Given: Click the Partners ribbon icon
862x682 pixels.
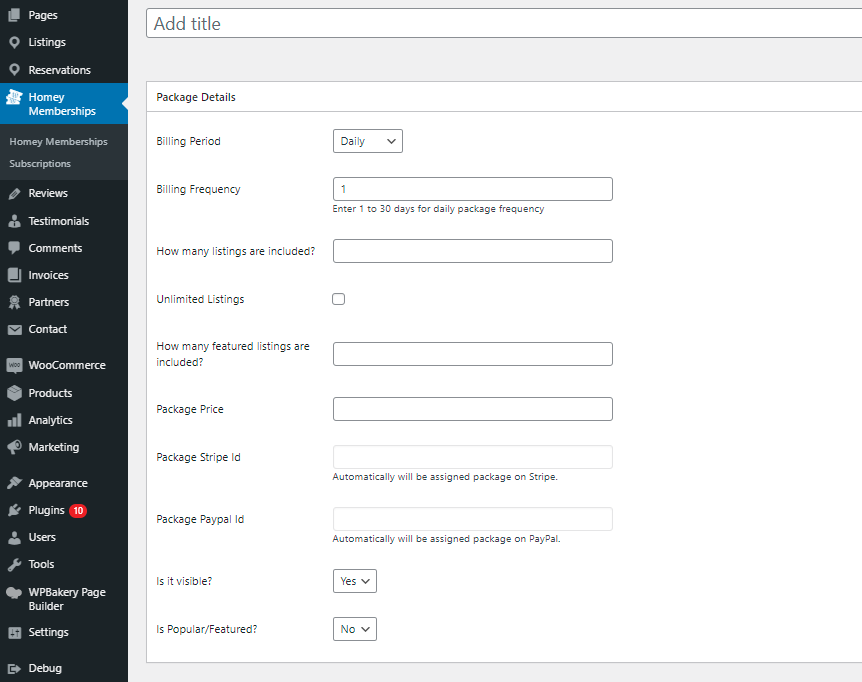Looking at the screenshot, I should point(14,302).
